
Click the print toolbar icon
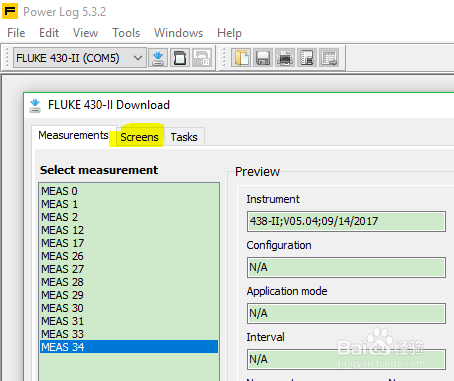pyautogui.click(x=285, y=58)
